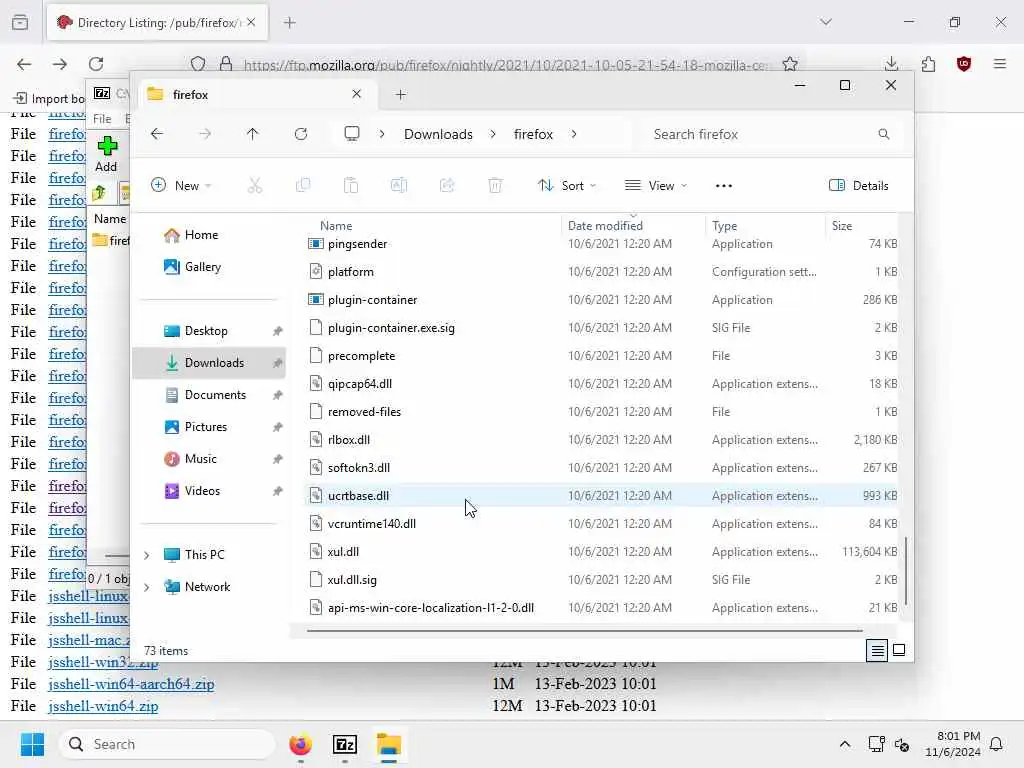The image size is (1024, 768).
Task: Open the jsshell-win64.zip link
Action: coord(103,706)
